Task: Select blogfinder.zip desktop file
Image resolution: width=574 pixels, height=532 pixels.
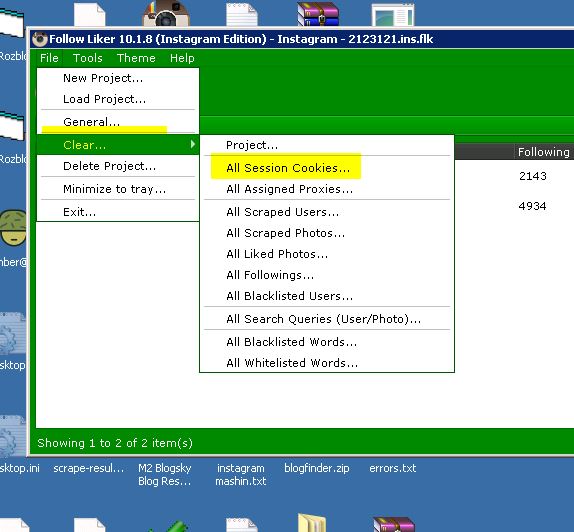Action: [317, 468]
